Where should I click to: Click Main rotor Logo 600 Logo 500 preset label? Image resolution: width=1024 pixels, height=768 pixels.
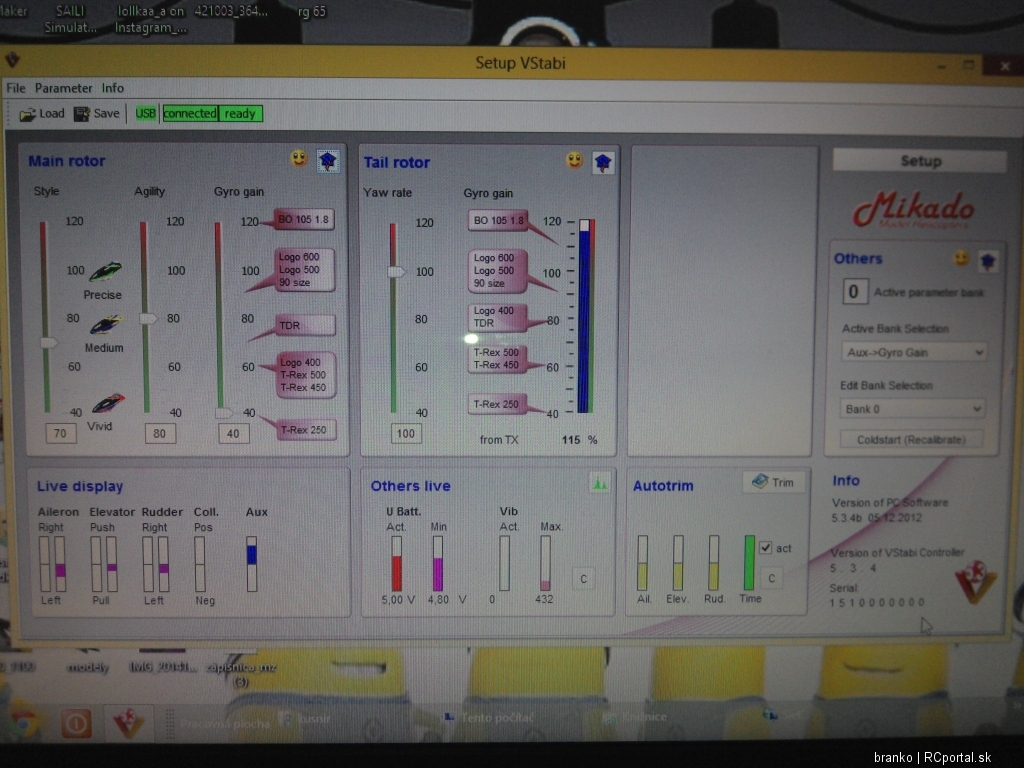coord(304,270)
